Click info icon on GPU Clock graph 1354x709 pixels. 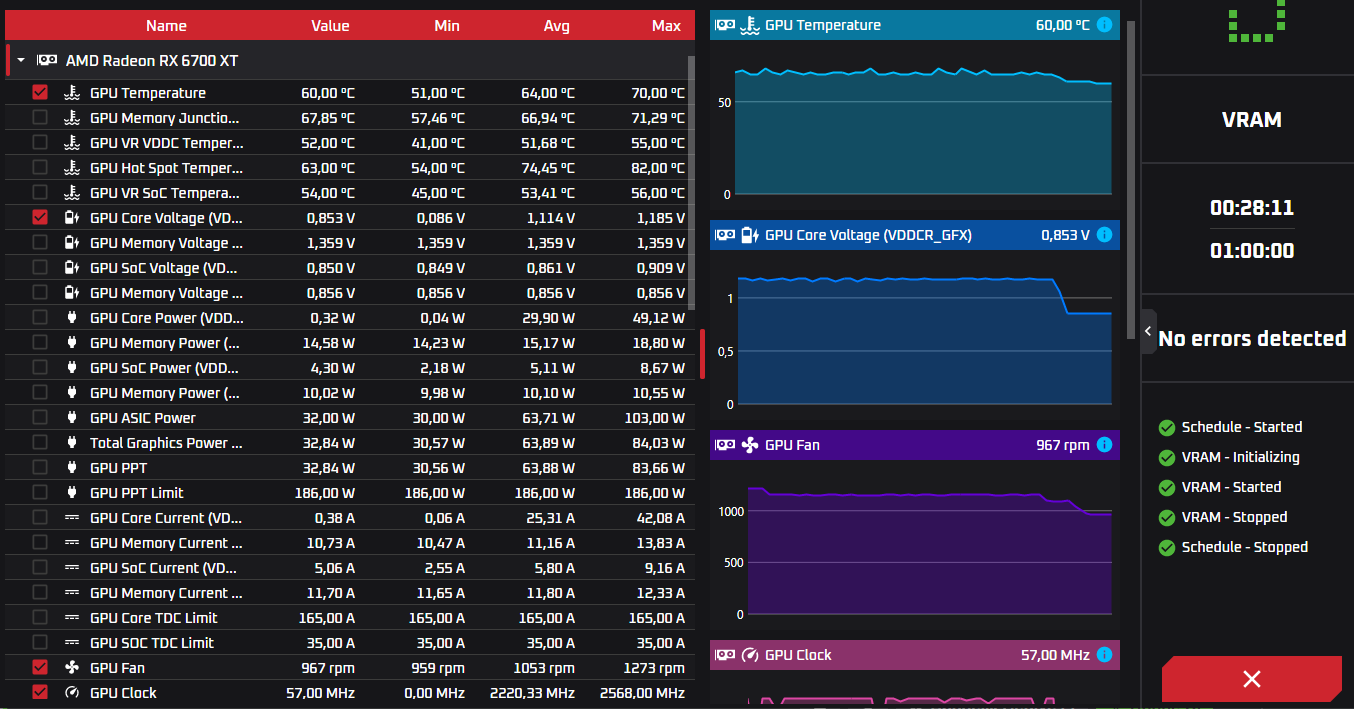[x=1104, y=655]
